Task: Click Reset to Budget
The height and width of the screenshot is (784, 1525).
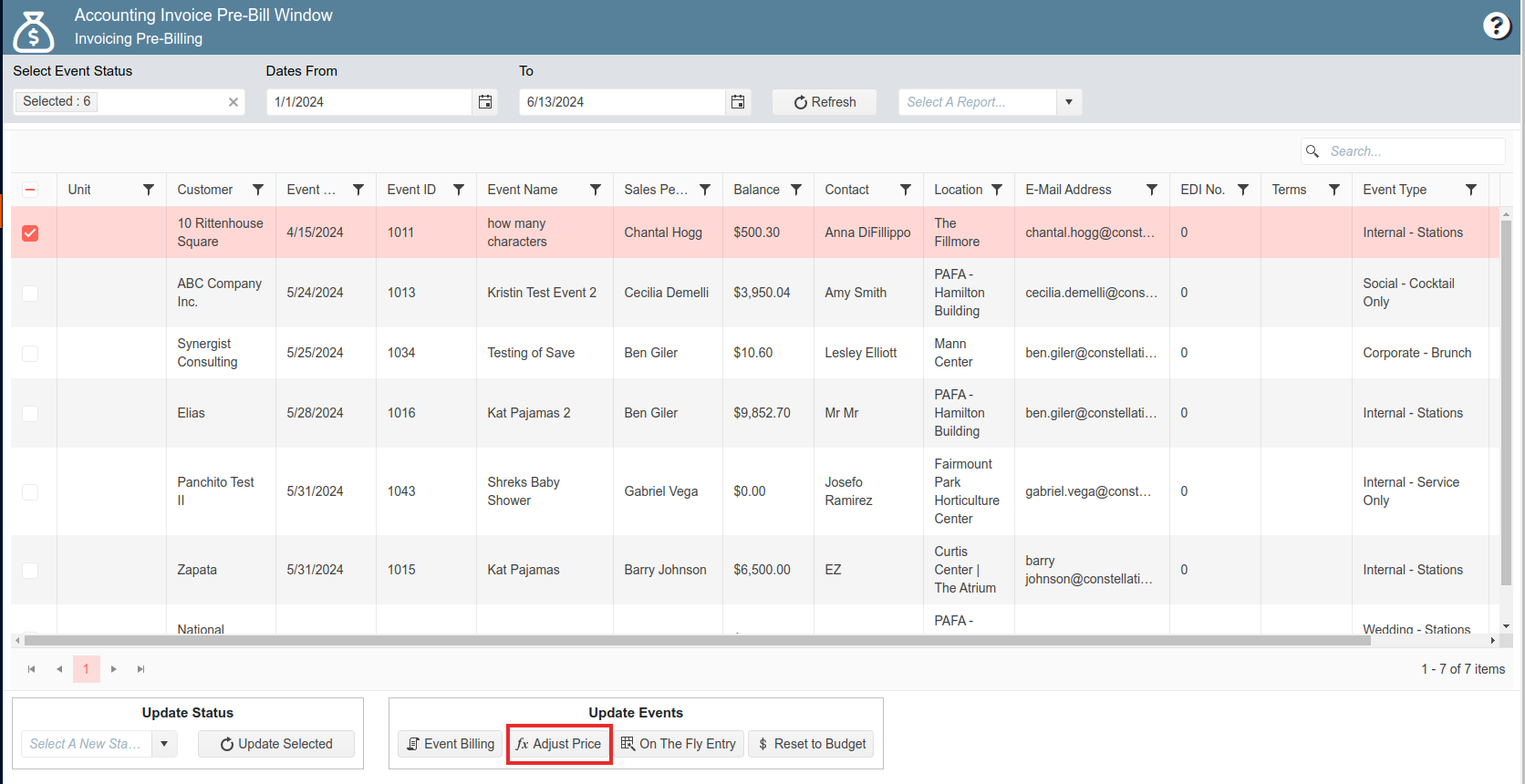Action: [x=812, y=744]
